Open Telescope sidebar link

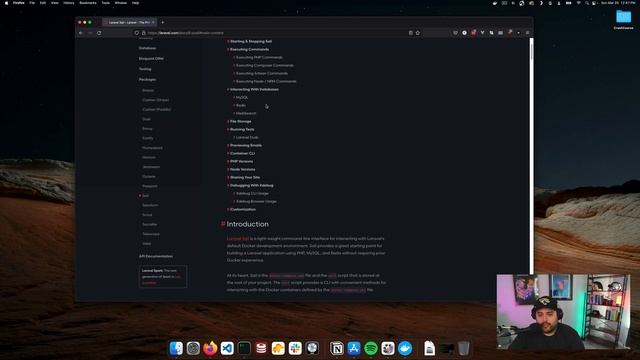coord(151,234)
